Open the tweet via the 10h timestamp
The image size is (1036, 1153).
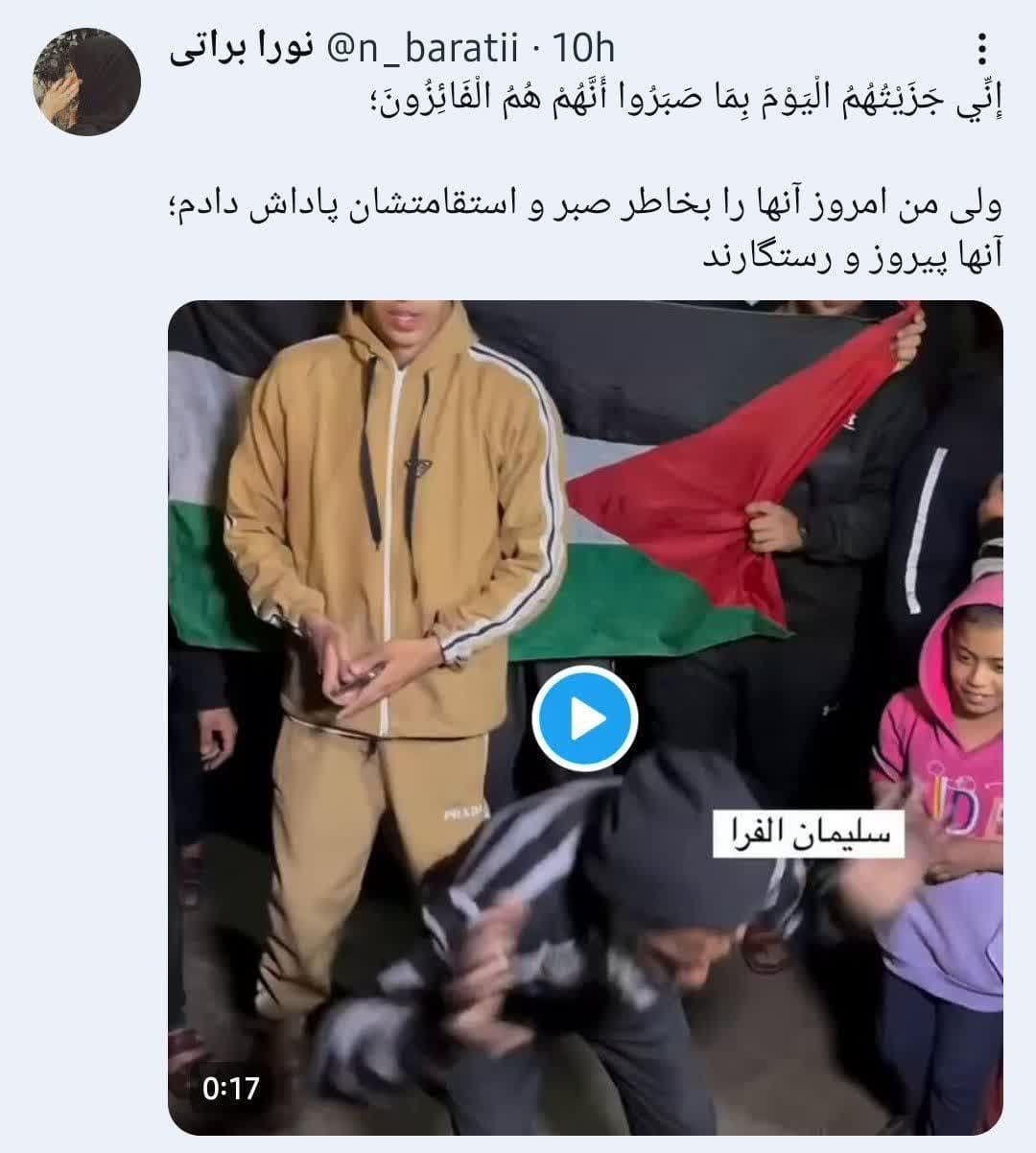click(x=581, y=50)
